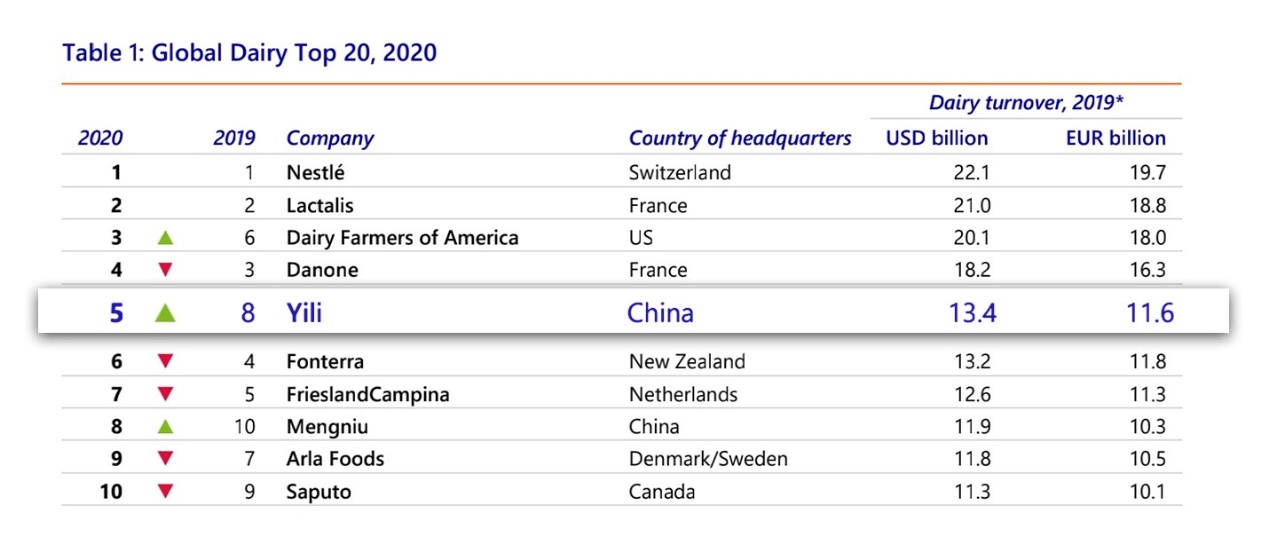The image size is (1269, 537).
Task: Click the table title Global Dairy Top 20
Action: pos(250,53)
